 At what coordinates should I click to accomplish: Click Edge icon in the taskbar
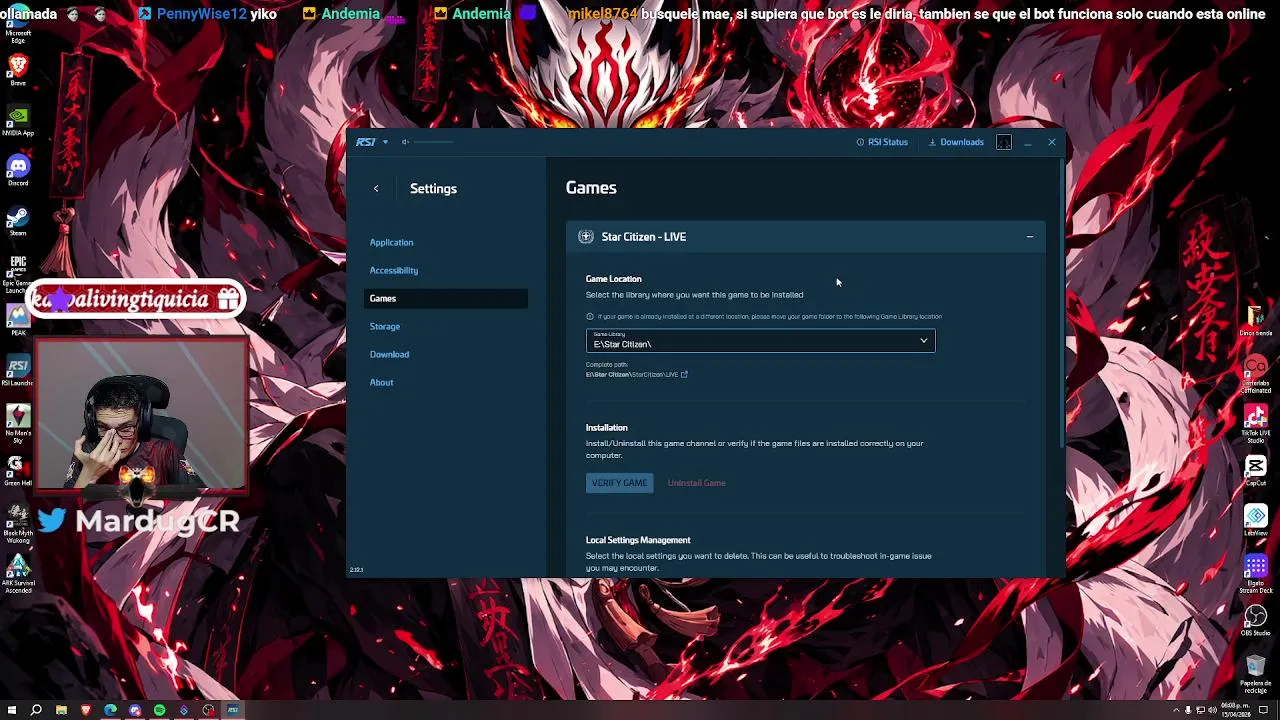click(x=110, y=710)
